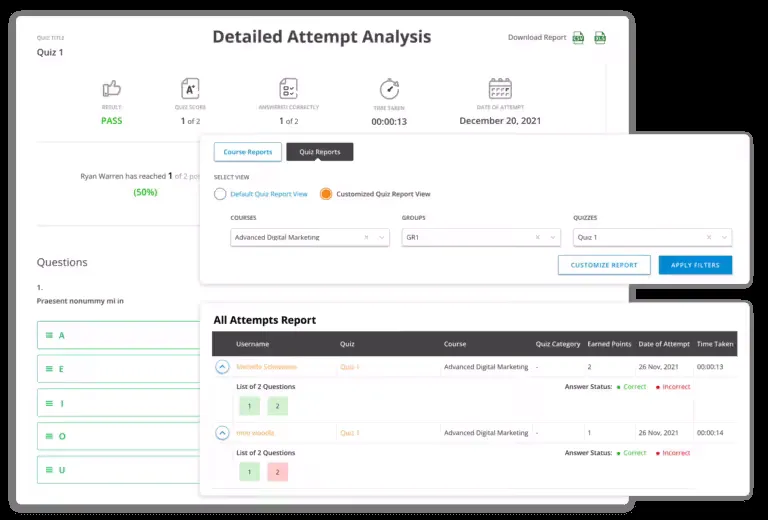Viewport: 768px width, 520px height.
Task: Click the Answered Correctly checklist icon
Action: (x=288, y=89)
